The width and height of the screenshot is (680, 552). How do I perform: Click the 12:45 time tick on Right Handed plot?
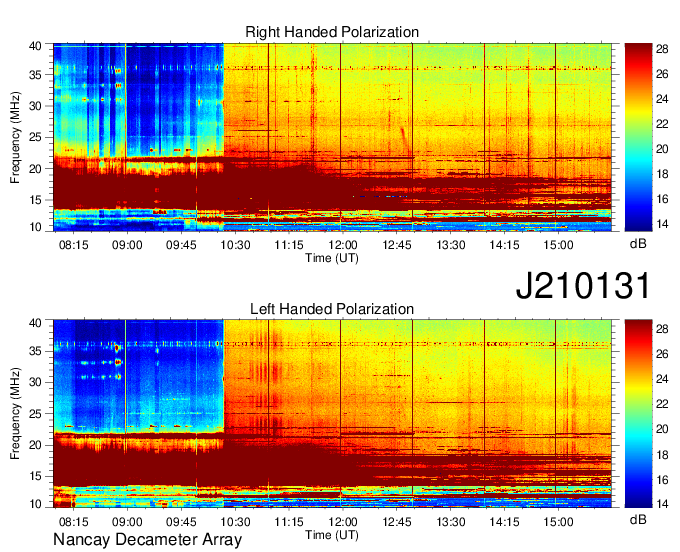point(397,245)
